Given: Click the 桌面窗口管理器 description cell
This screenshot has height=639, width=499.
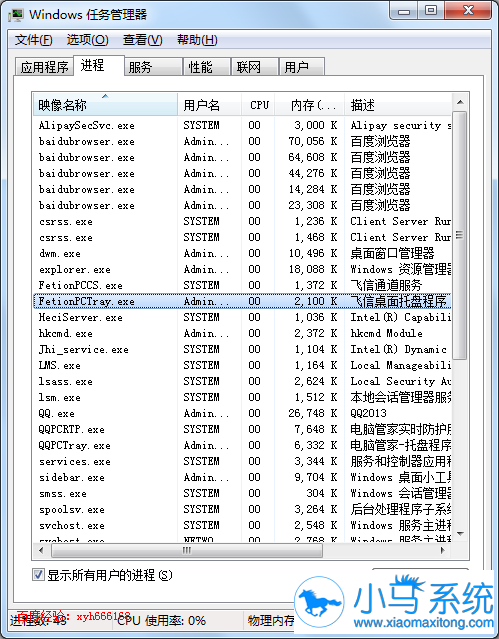Looking at the screenshot, I should (x=392, y=253).
